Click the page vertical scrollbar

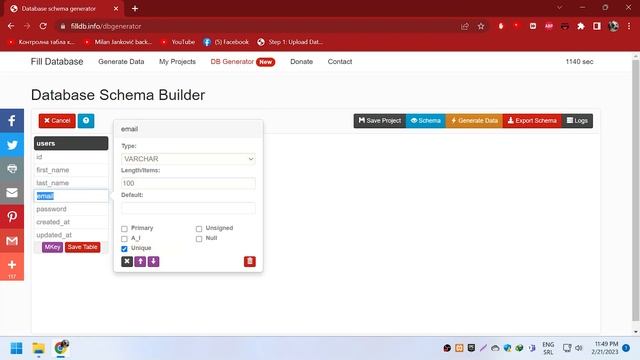coord(636,192)
